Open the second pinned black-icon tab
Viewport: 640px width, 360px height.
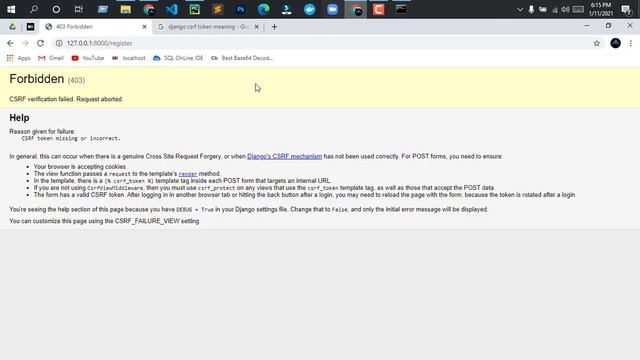[31, 27]
